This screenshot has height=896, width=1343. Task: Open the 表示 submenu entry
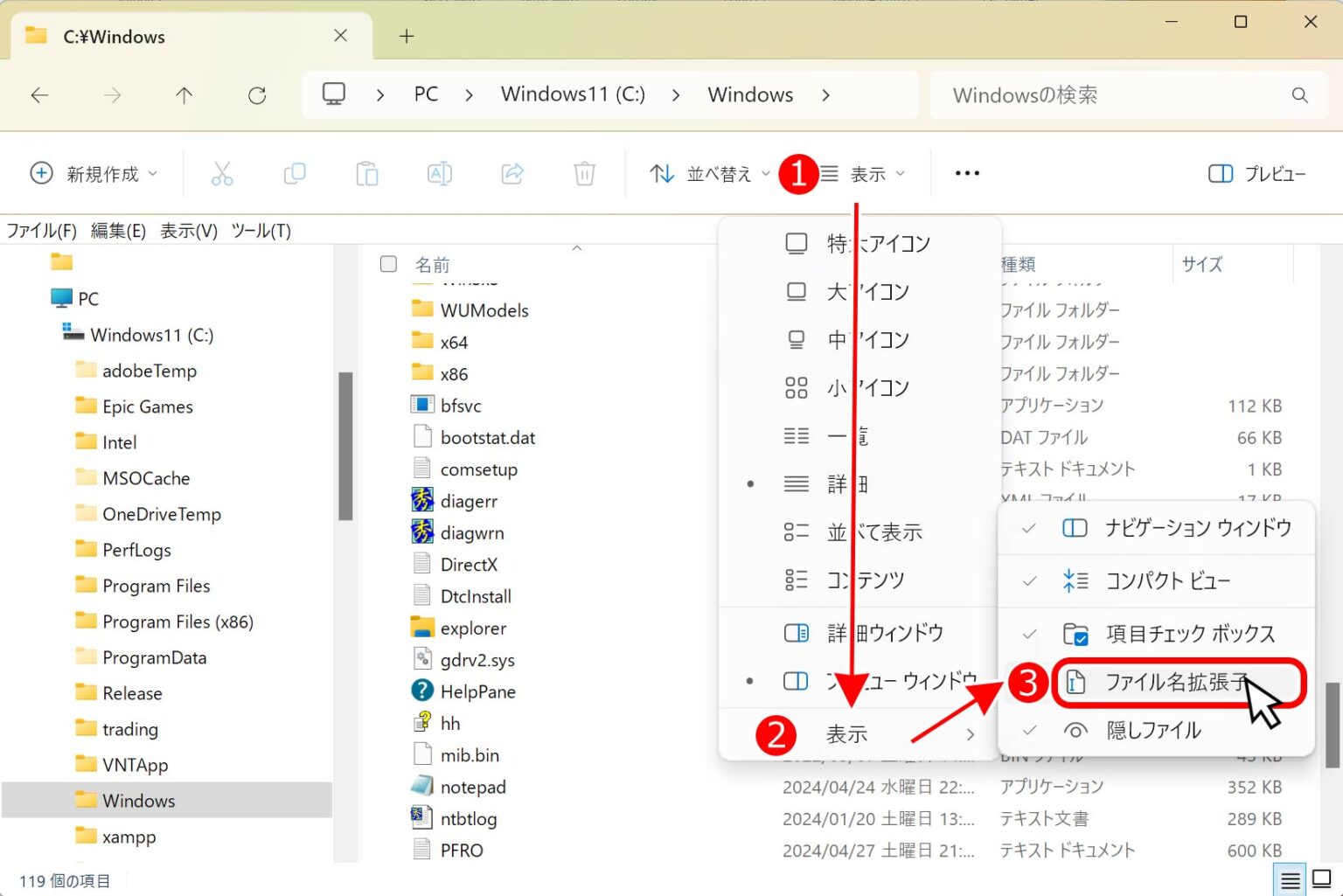click(846, 733)
